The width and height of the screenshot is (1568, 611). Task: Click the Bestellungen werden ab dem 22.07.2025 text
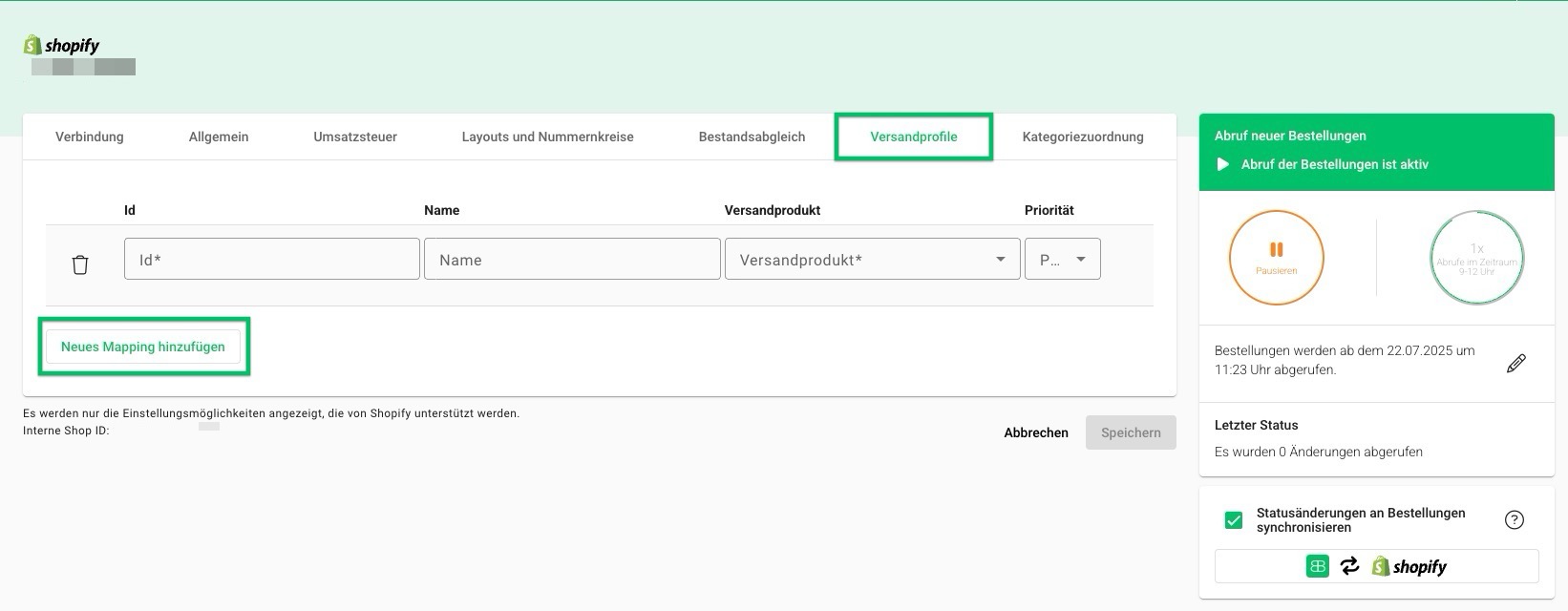(x=1345, y=360)
